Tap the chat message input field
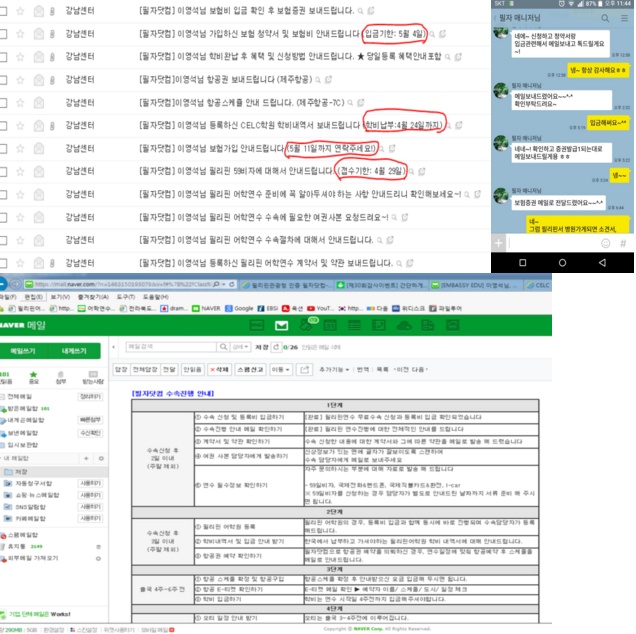This screenshot has height=634, width=636. point(554,243)
